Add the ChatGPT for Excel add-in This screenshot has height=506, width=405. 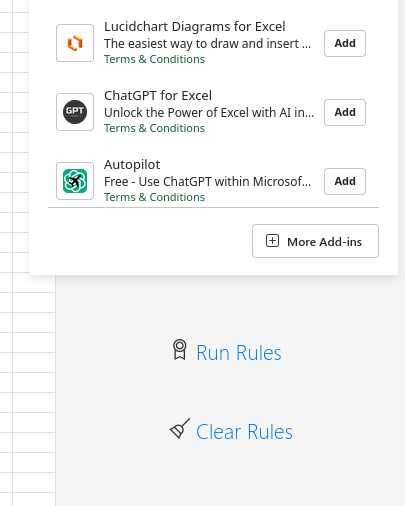point(345,112)
